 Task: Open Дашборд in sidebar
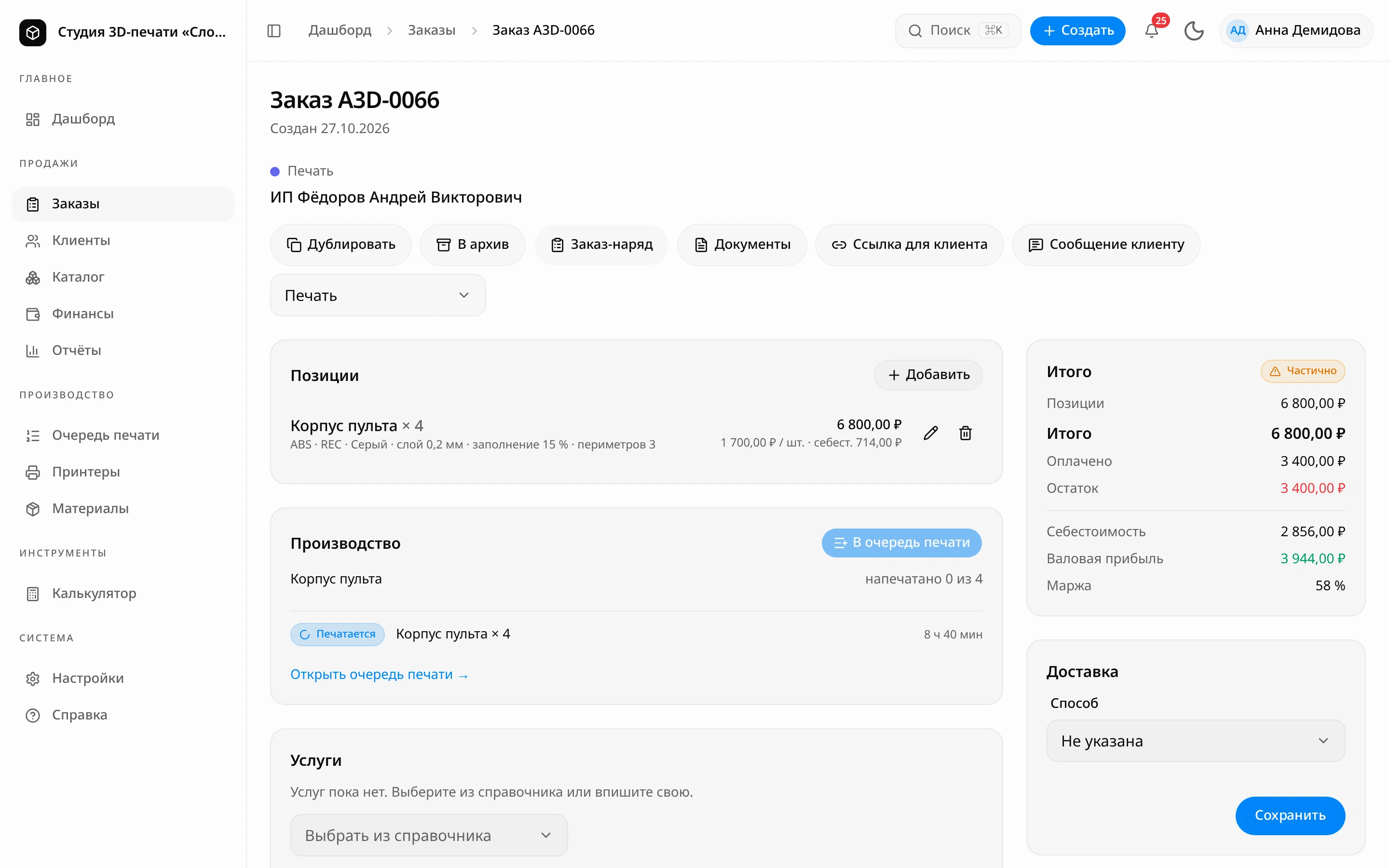[x=123, y=119]
